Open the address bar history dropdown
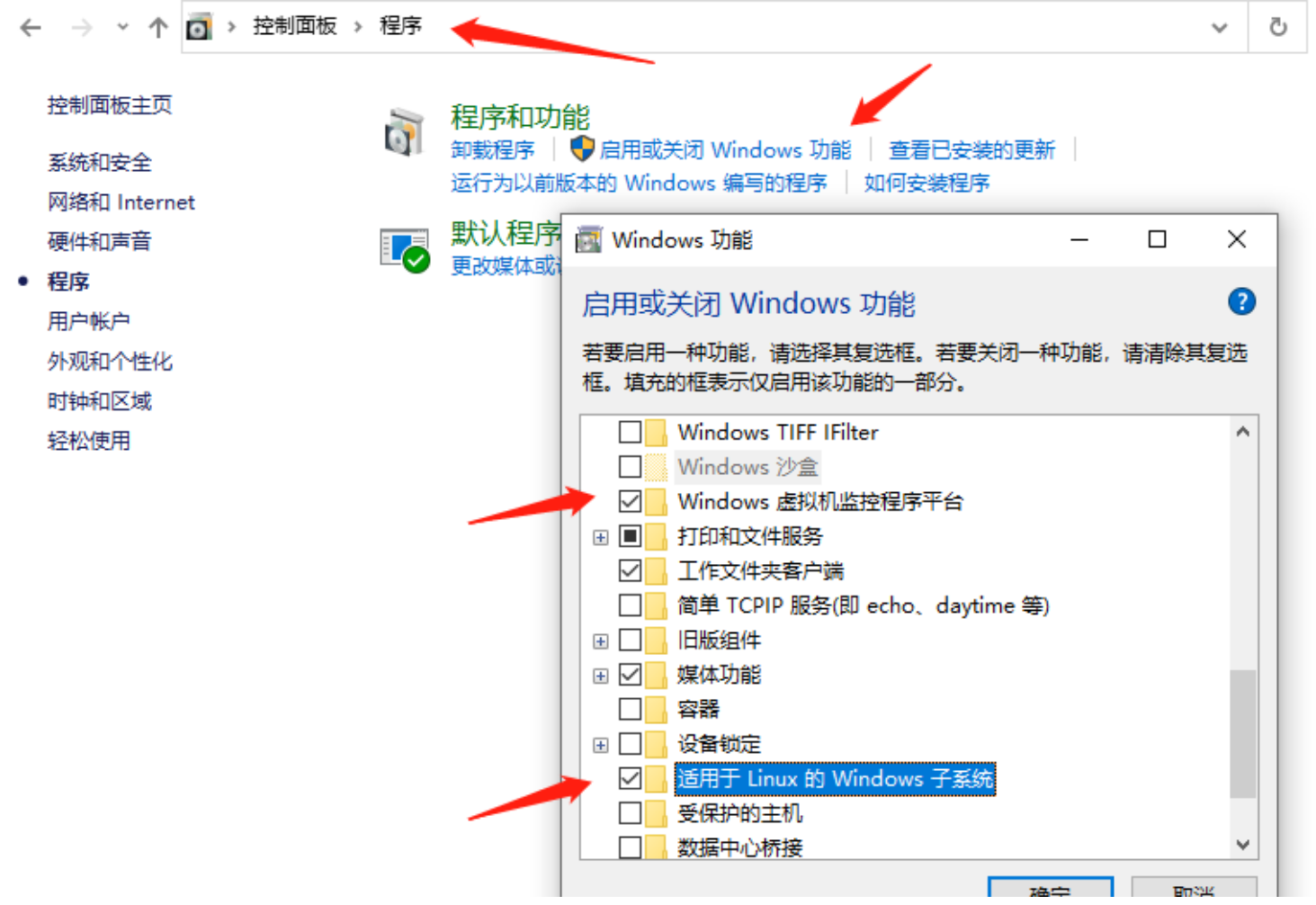The width and height of the screenshot is (1316, 905). point(1219,28)
